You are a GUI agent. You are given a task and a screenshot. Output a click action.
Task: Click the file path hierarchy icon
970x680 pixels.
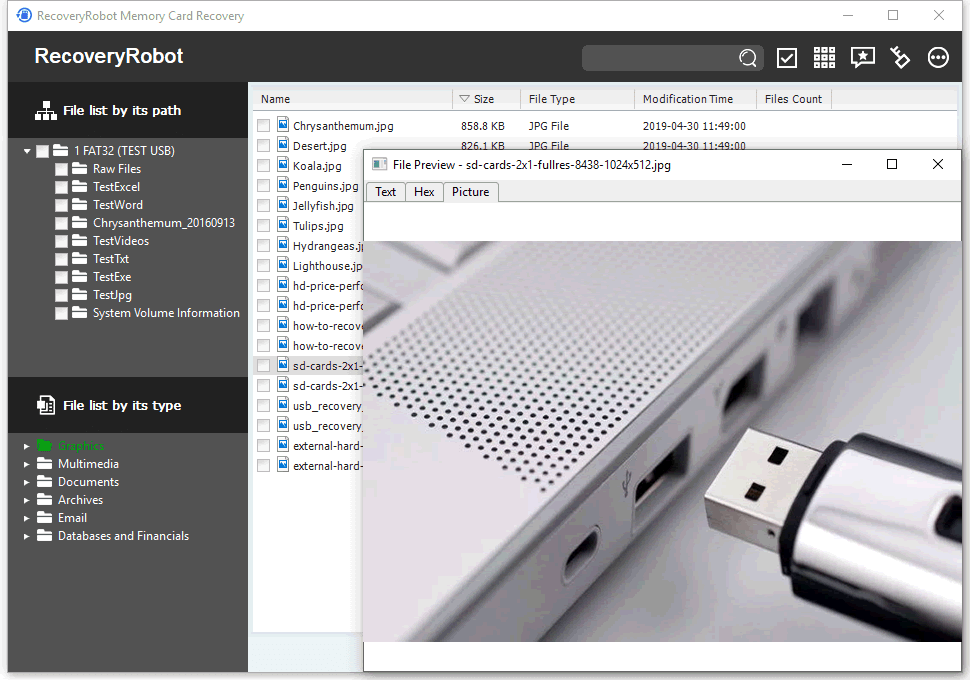tap(46, 111)
